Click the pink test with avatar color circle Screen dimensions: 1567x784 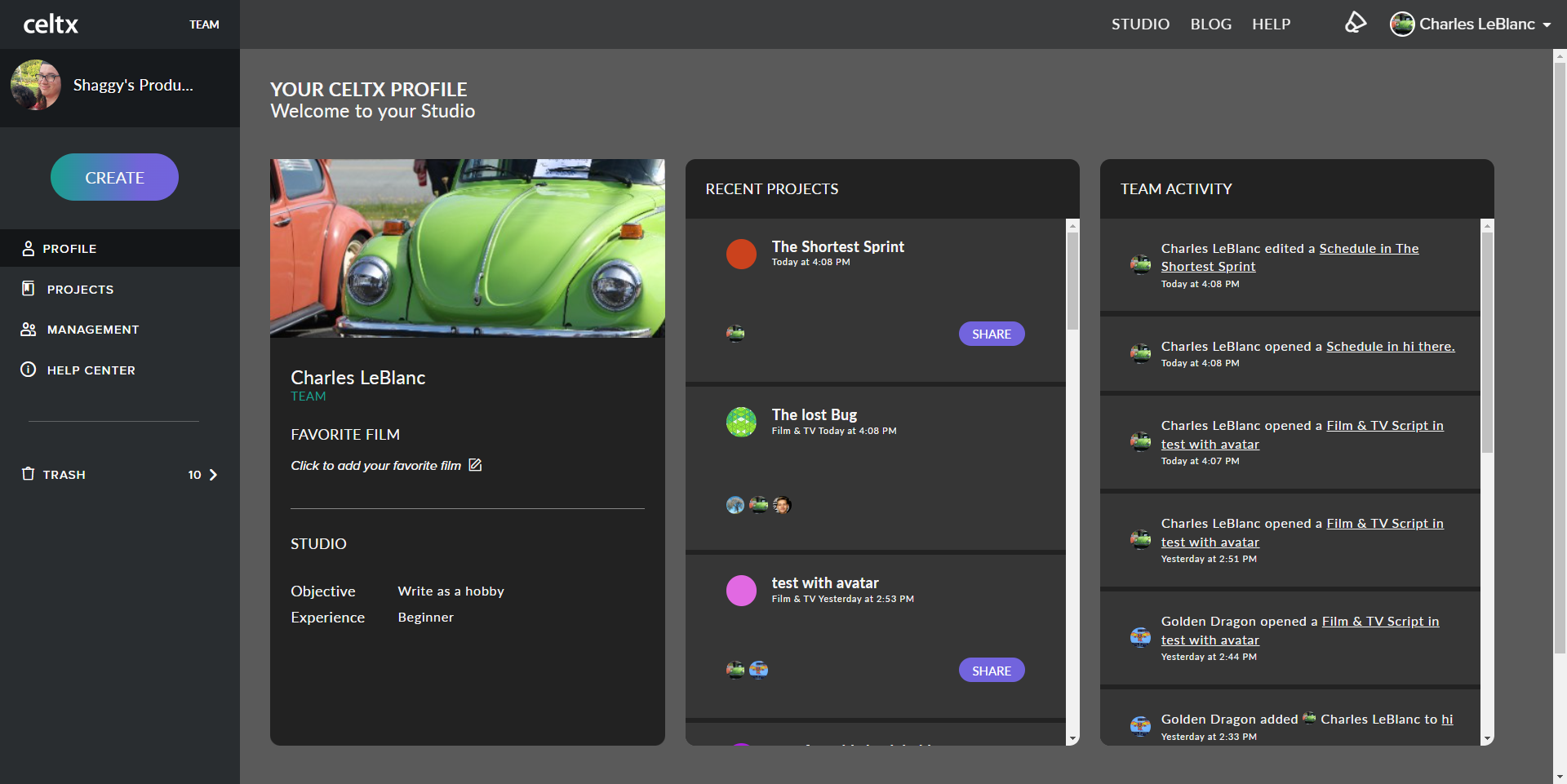coord(741,591)
